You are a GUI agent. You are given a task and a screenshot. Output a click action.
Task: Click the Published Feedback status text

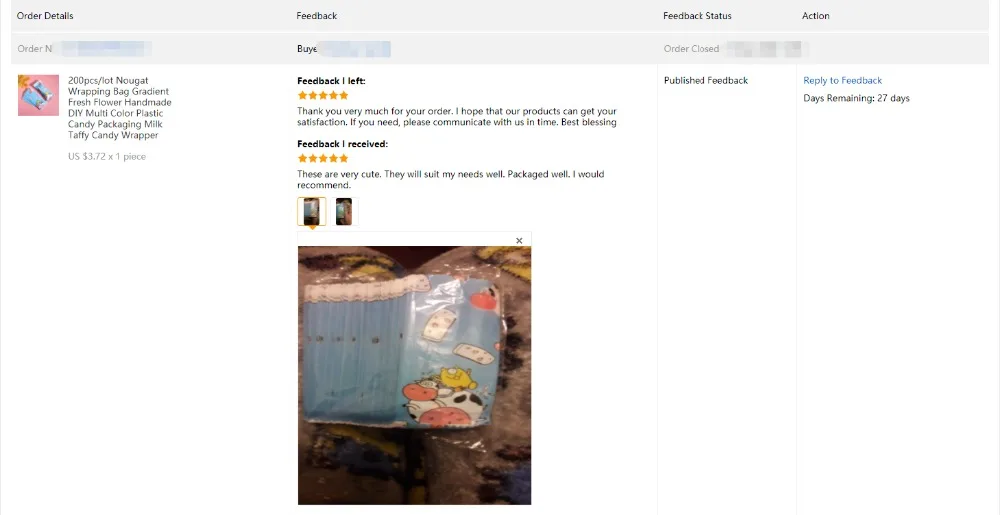[x=706, y=80]
